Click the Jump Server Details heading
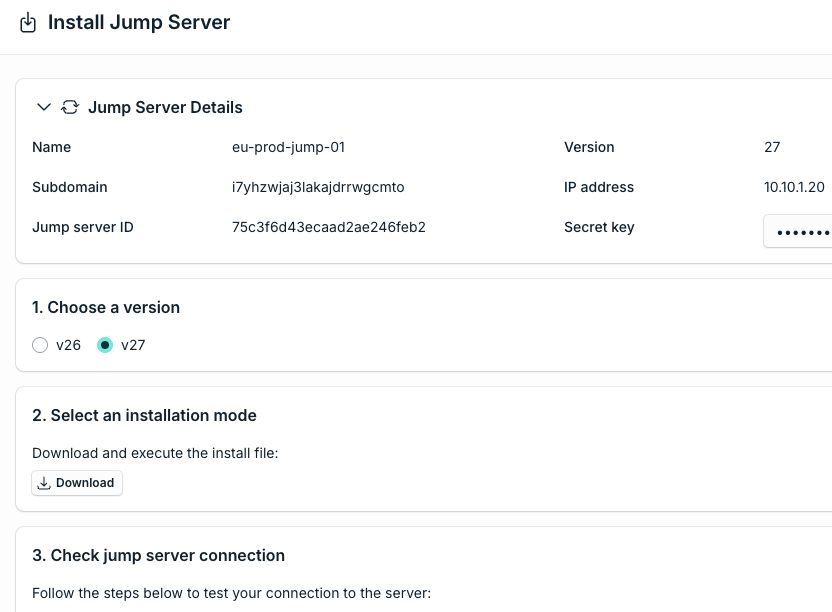The image size is (832, 612). coord(165,107)
